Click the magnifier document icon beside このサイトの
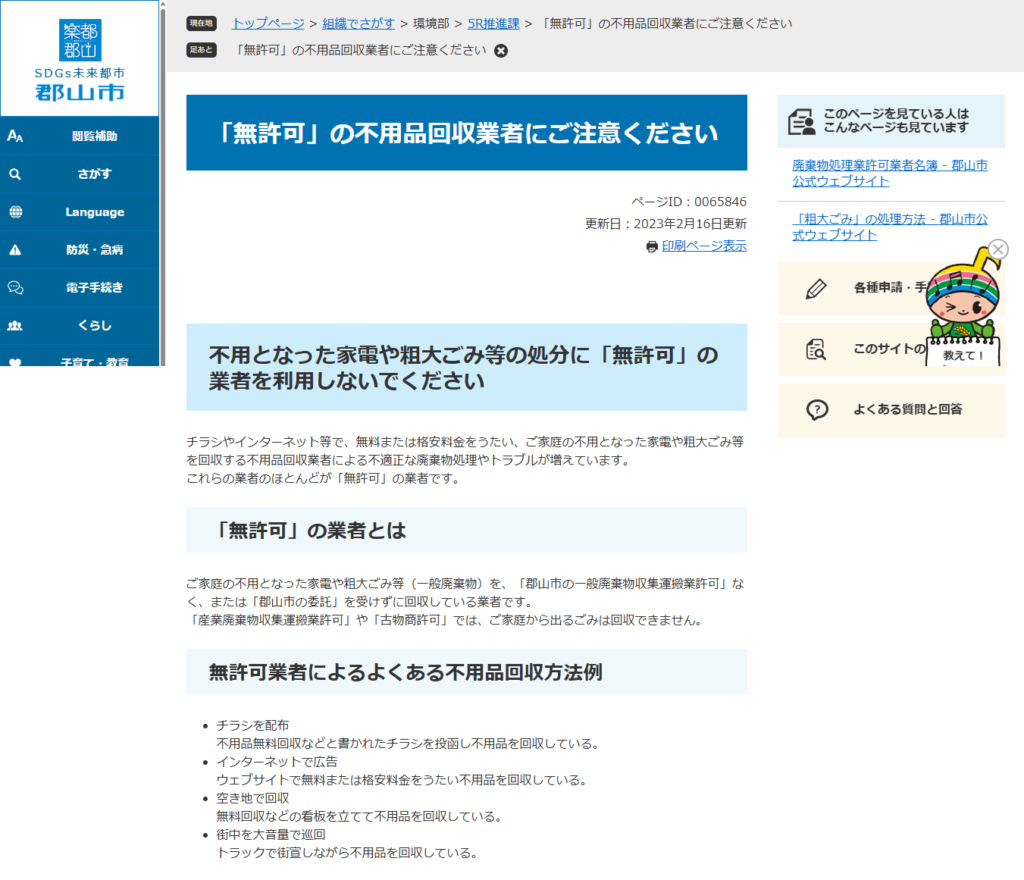Screen dimensions: 1024x880 click(x=817, y=349)
